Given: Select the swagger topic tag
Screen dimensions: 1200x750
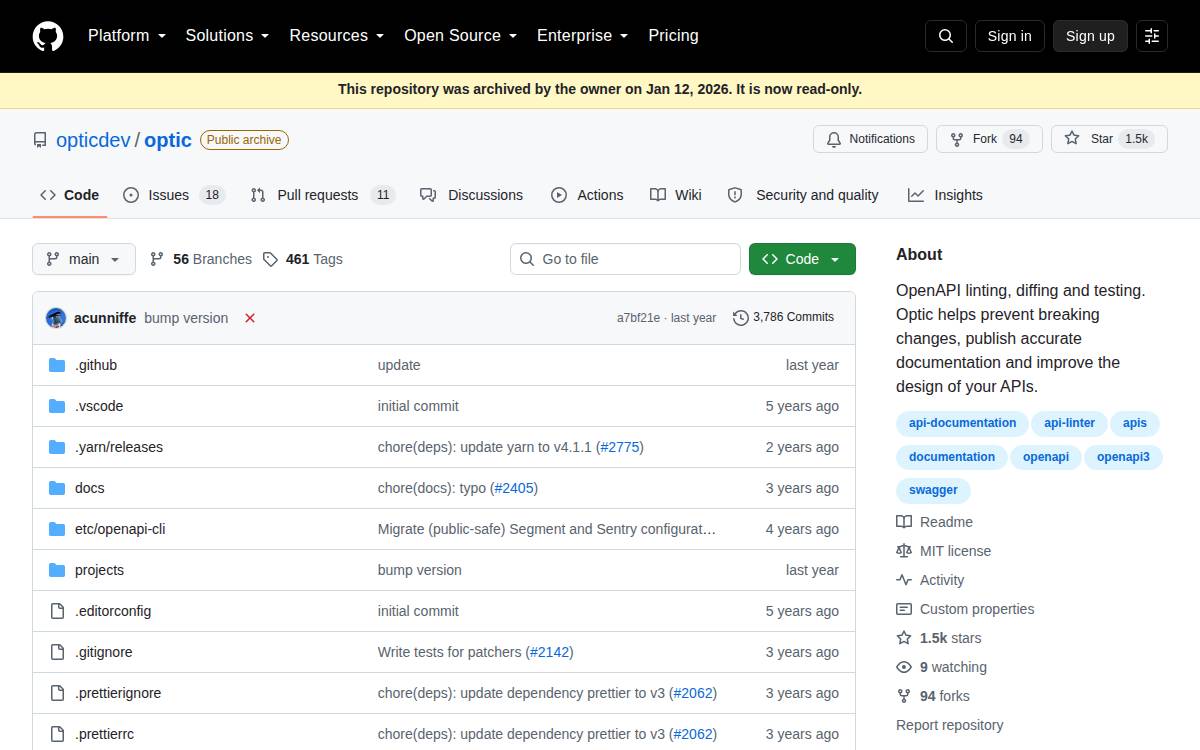Looking at the screenshot, I should 933,490.
